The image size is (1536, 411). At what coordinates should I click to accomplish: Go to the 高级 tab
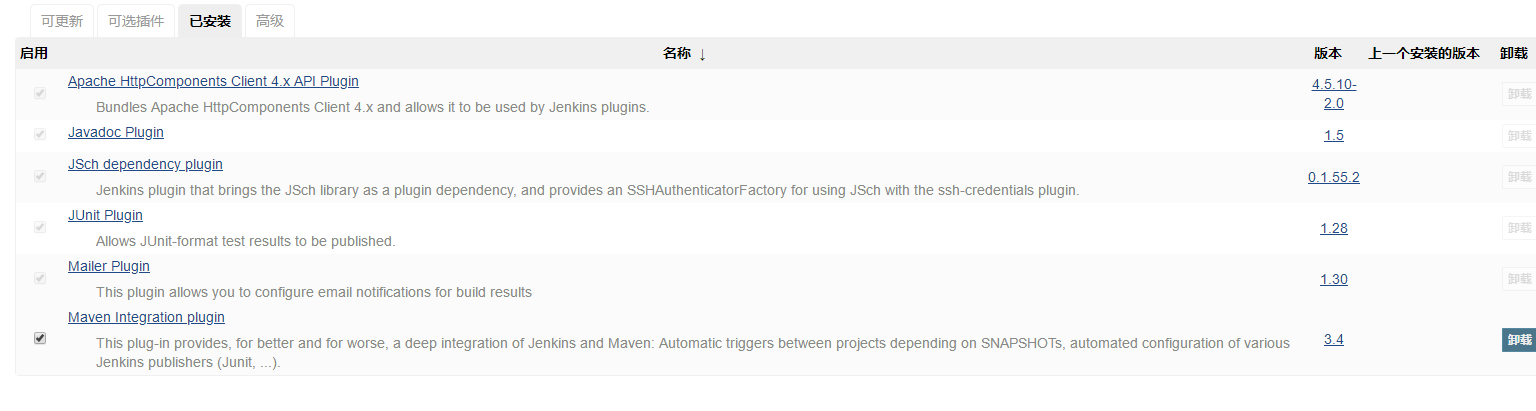[270, 21]
